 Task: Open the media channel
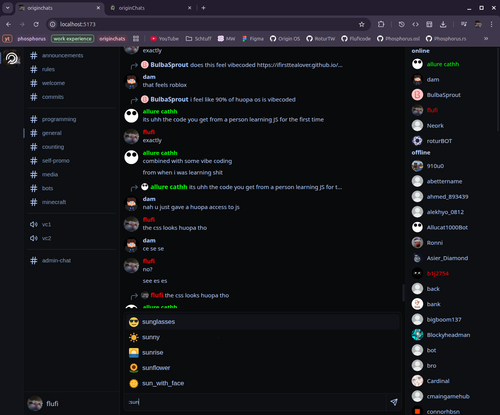click(x=71, y=174)
